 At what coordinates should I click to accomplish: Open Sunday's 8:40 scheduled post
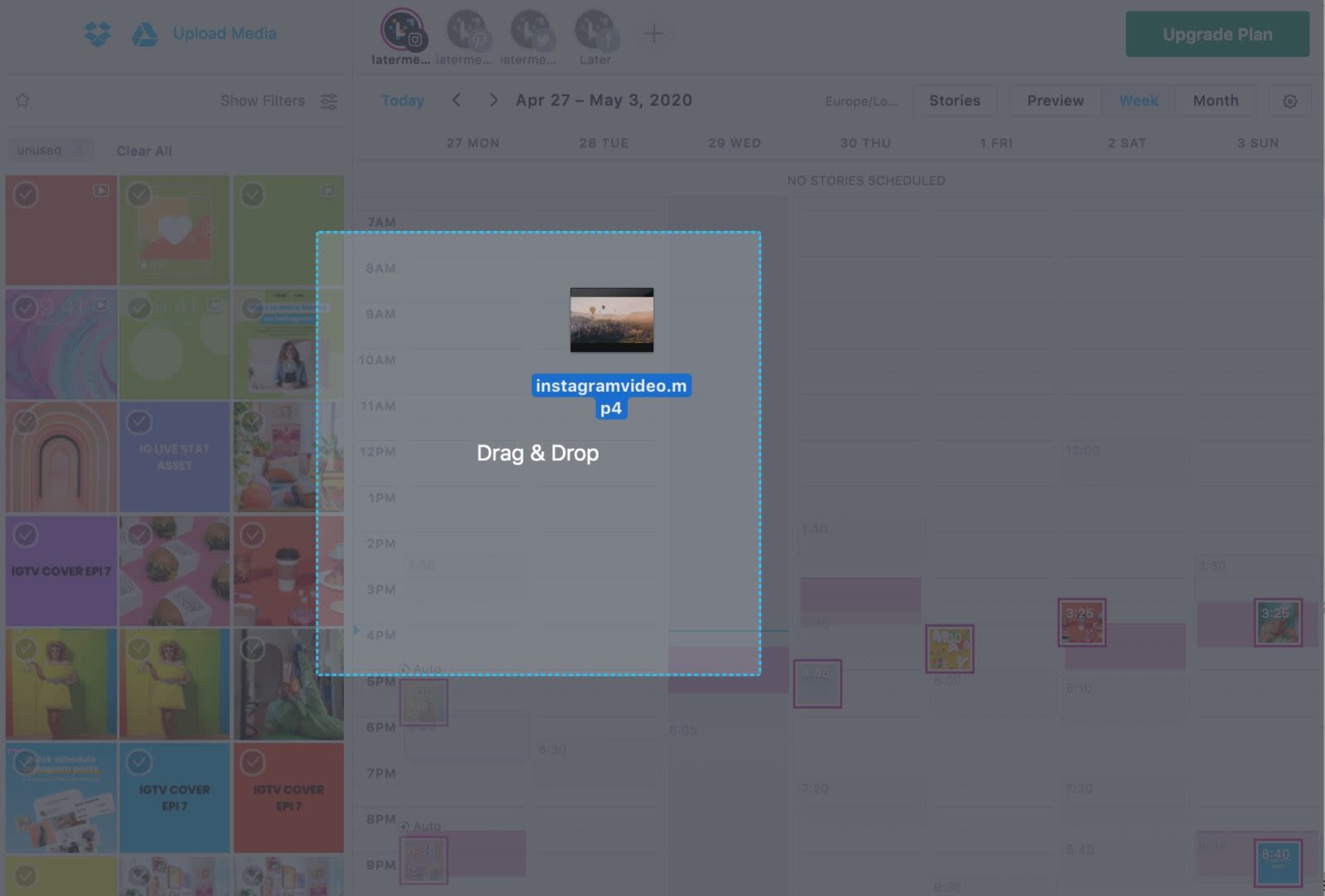coord(1278,863)
